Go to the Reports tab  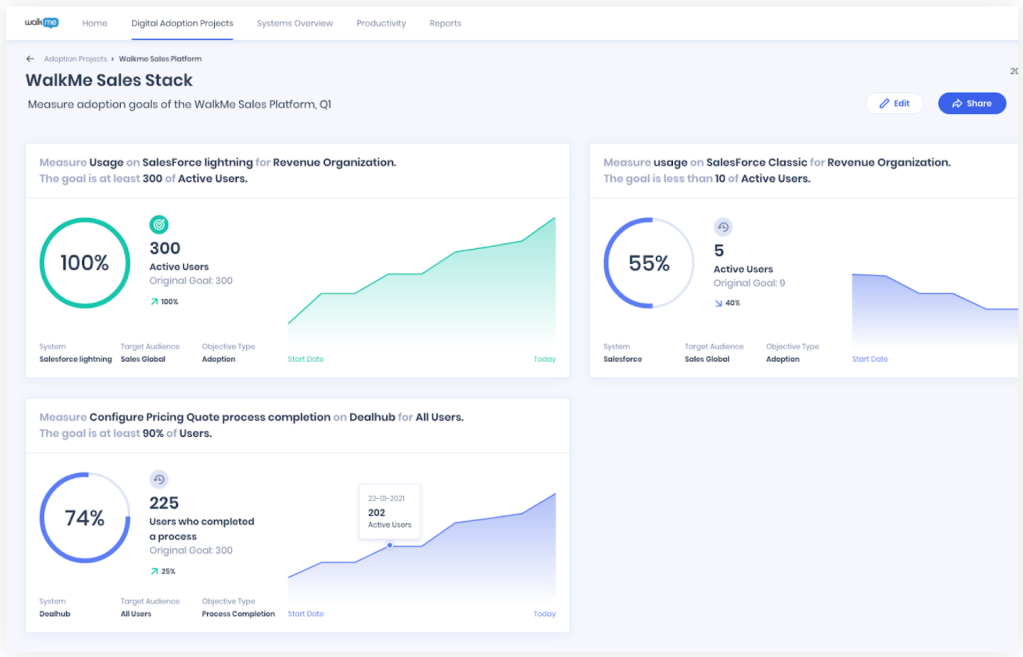pos(445,23)
